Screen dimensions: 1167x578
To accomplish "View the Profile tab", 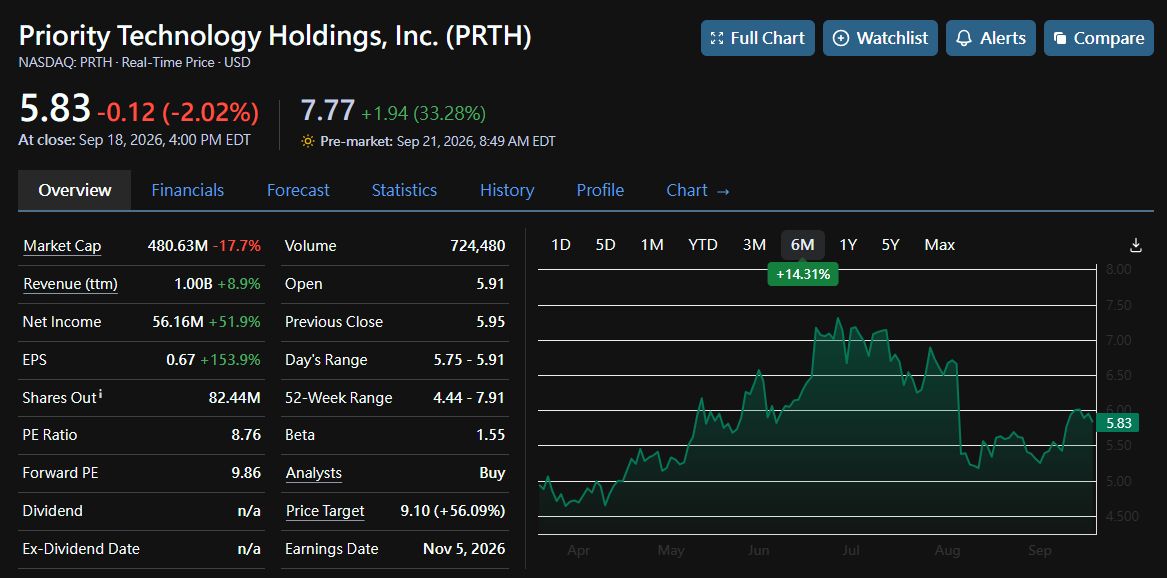I will (600, 190).
